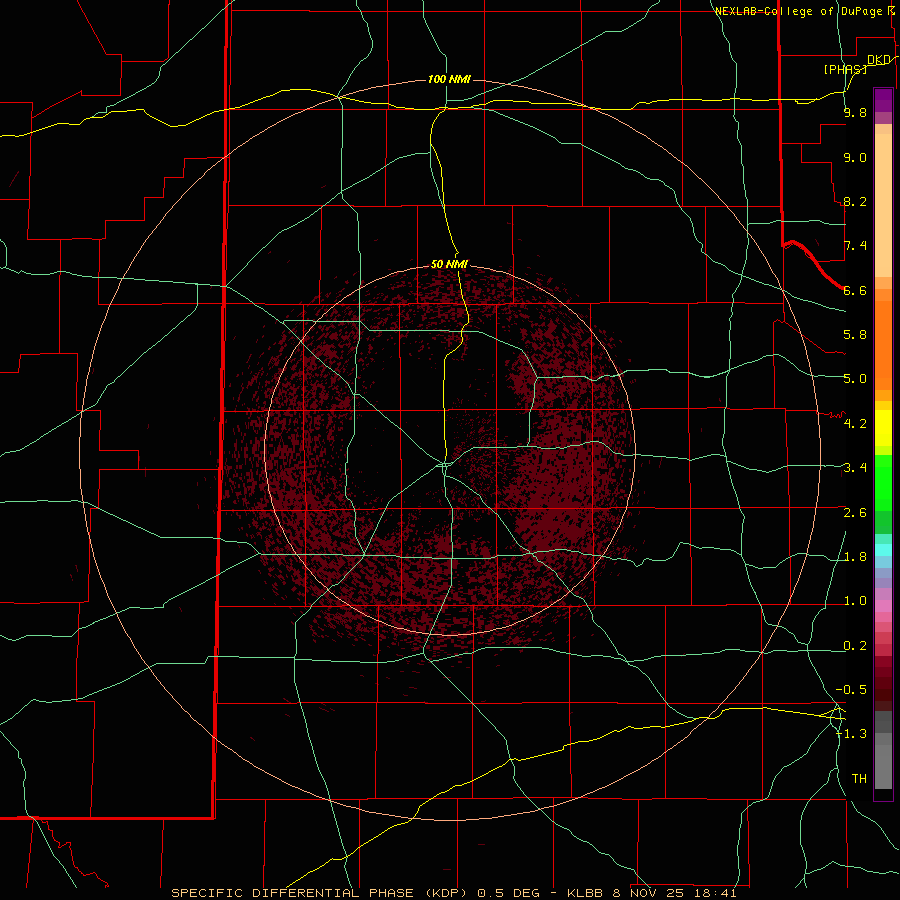Select the 2.6 value on the color scale

tap(855, 513)
